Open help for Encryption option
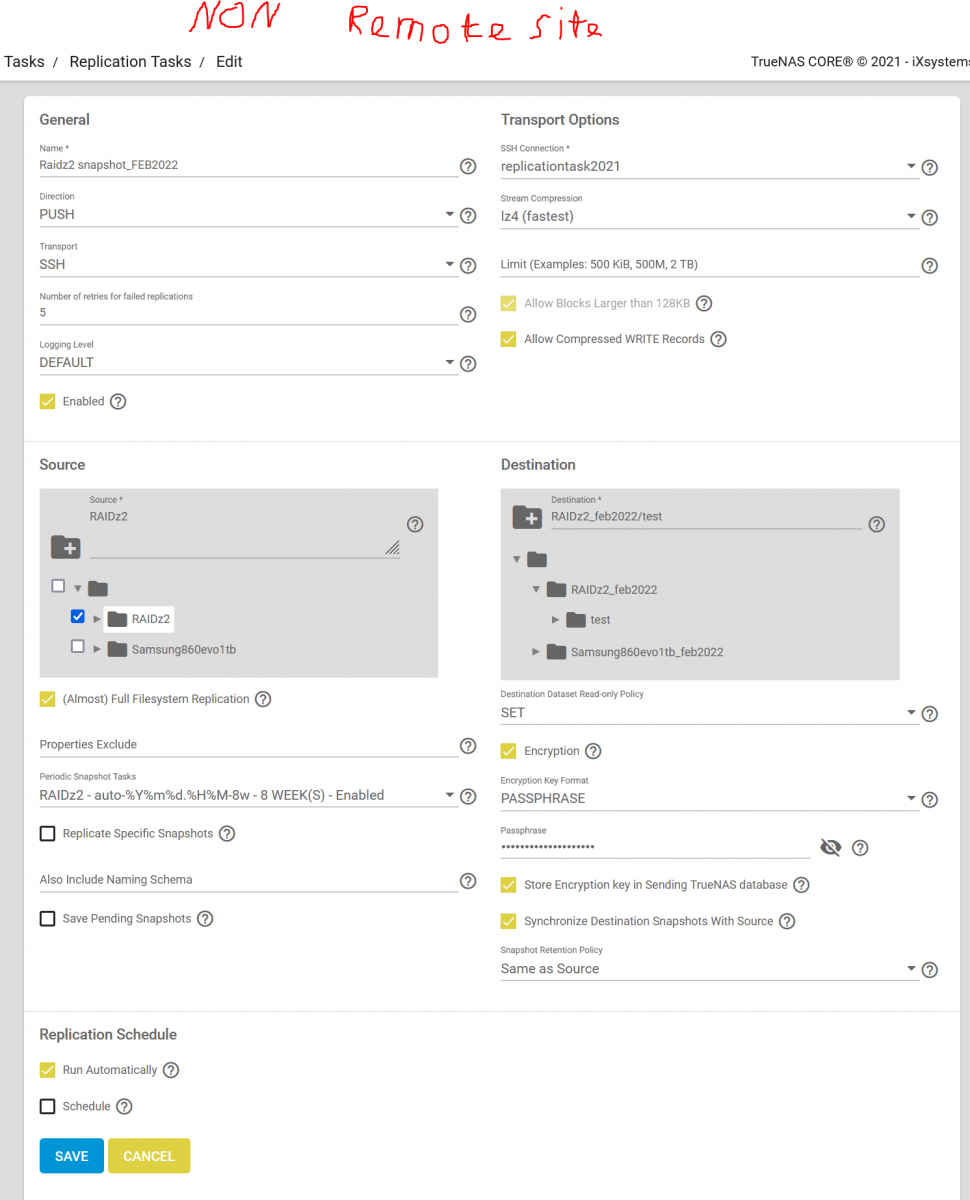The width and height of the screenshot is (970, 1200). (593, 751)
